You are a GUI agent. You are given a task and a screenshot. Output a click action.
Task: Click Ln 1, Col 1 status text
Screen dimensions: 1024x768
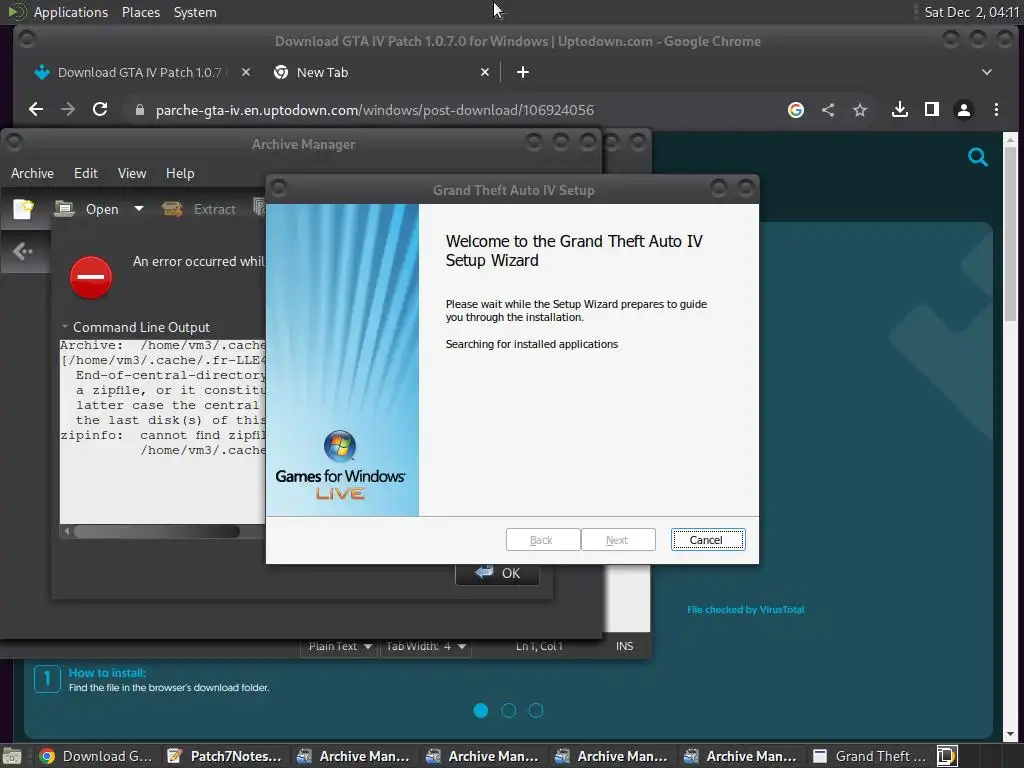[x=539, y=646]
